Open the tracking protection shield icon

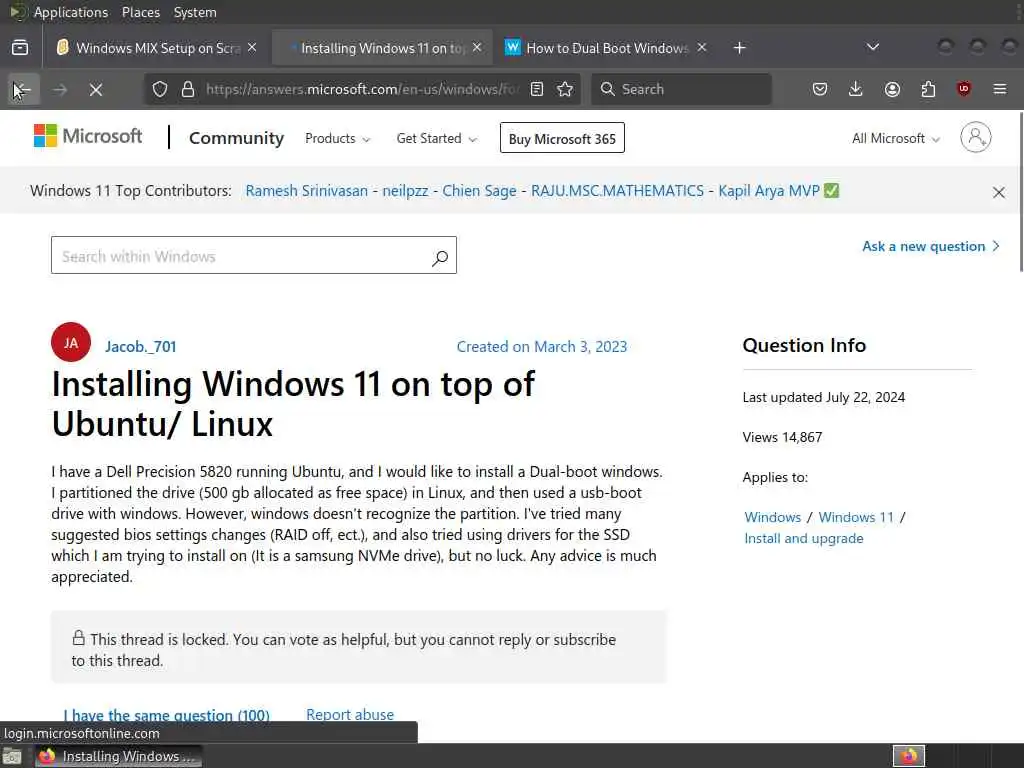pyautogui.click(x=160, y=89)
